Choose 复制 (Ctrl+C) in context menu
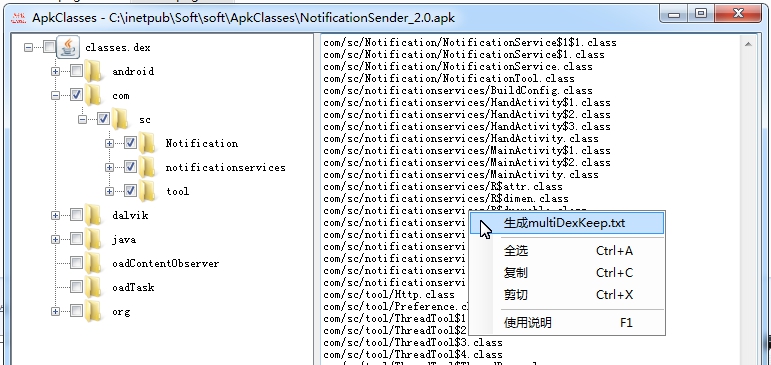The height and width of the screenshot is (365, 771). [x=566, y=273]
